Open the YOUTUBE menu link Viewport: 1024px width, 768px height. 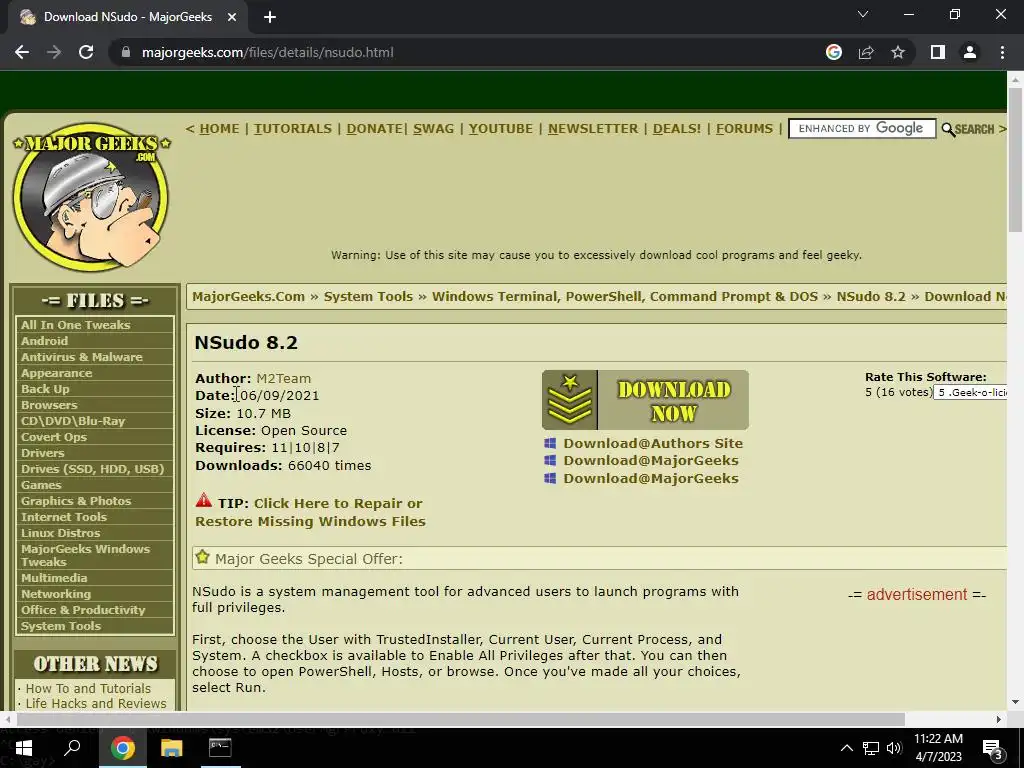pos(501,129)
